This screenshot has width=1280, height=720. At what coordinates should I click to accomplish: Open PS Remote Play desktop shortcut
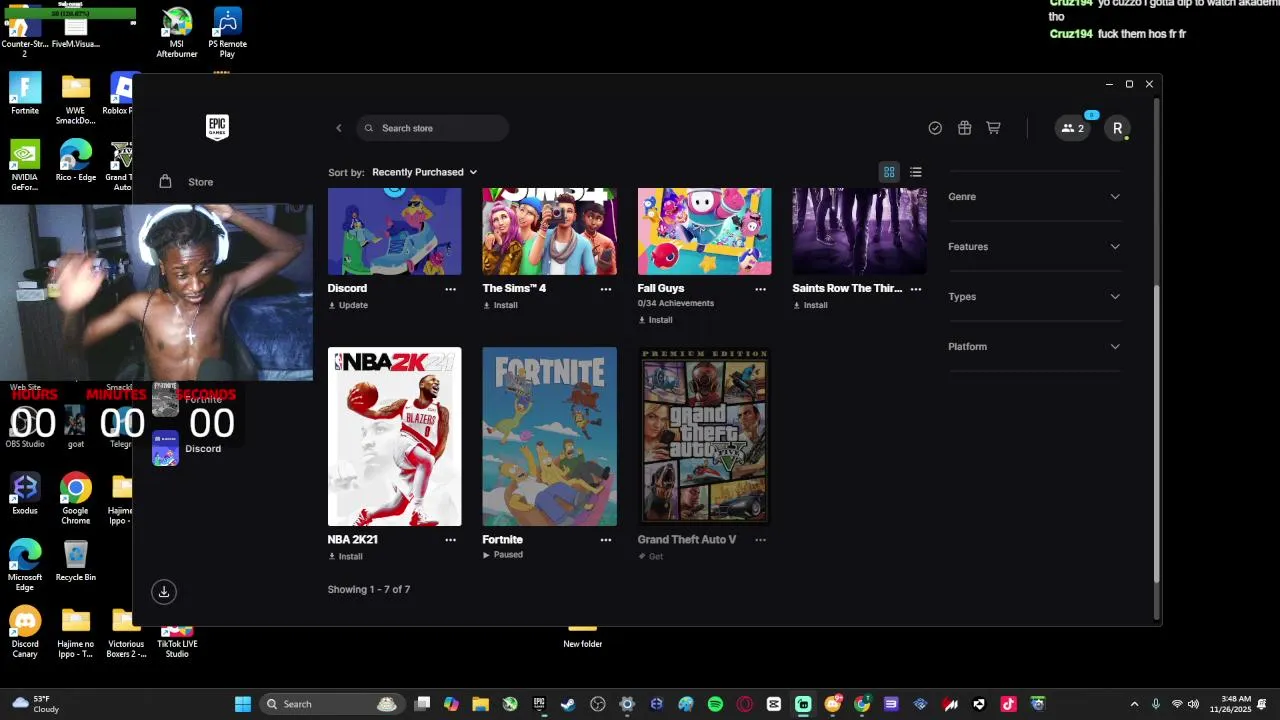227,33
